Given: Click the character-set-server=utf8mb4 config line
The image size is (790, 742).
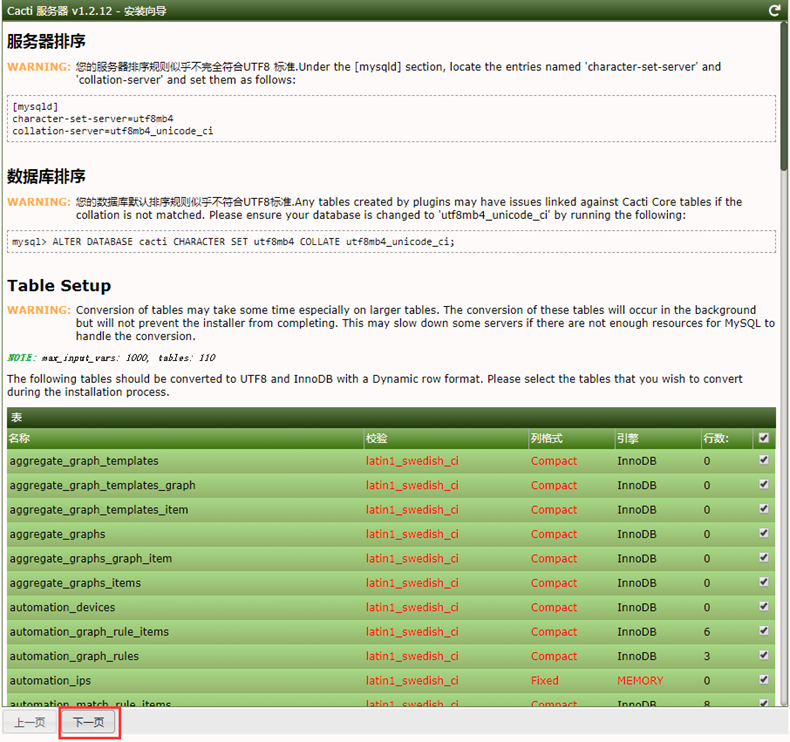Looking at the screenshot, I should coord(93,119).
